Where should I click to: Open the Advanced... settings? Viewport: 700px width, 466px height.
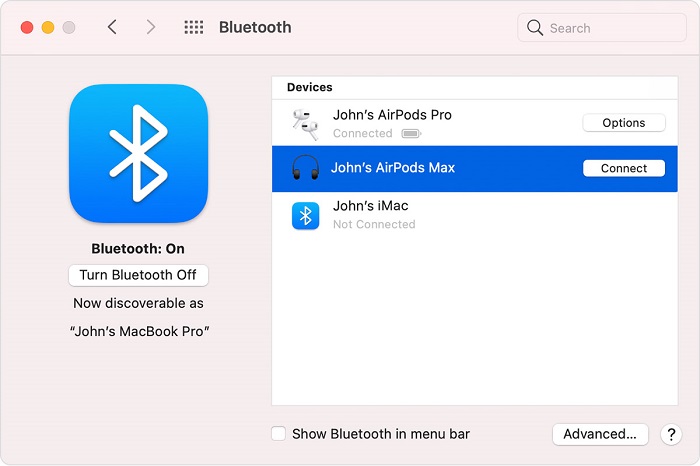[600, 434]
